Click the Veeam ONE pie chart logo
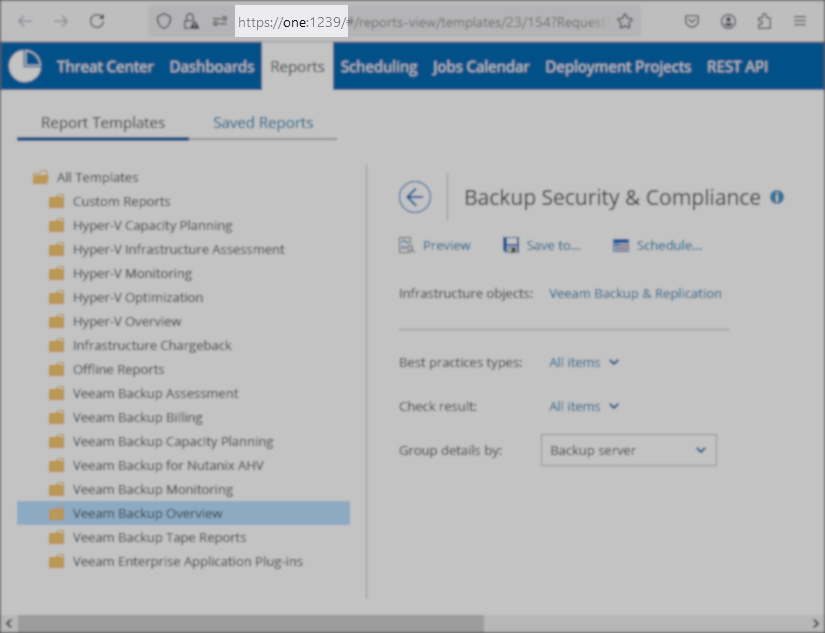 click(24, 66)
